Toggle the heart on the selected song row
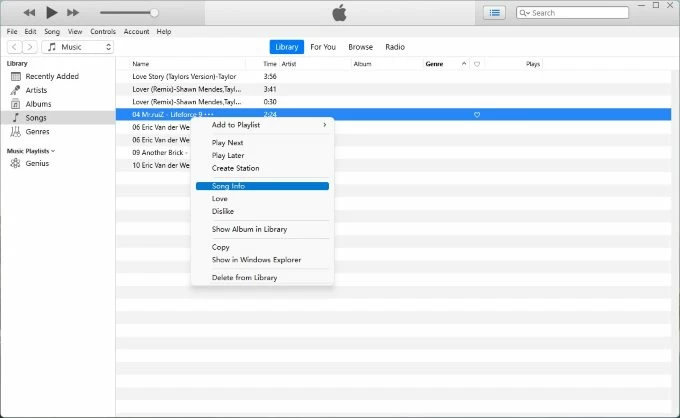The height and width of the screenshot is (418, 680). tap(477, 115)
